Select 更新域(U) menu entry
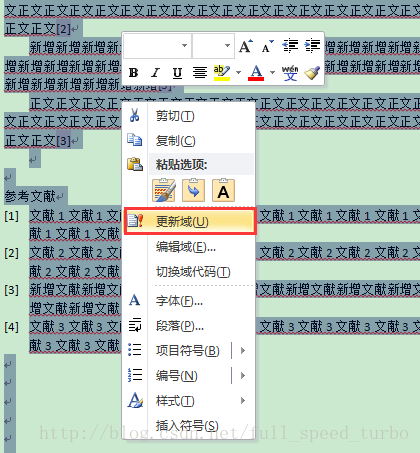 pyautogui.click(x=190, y=221)
